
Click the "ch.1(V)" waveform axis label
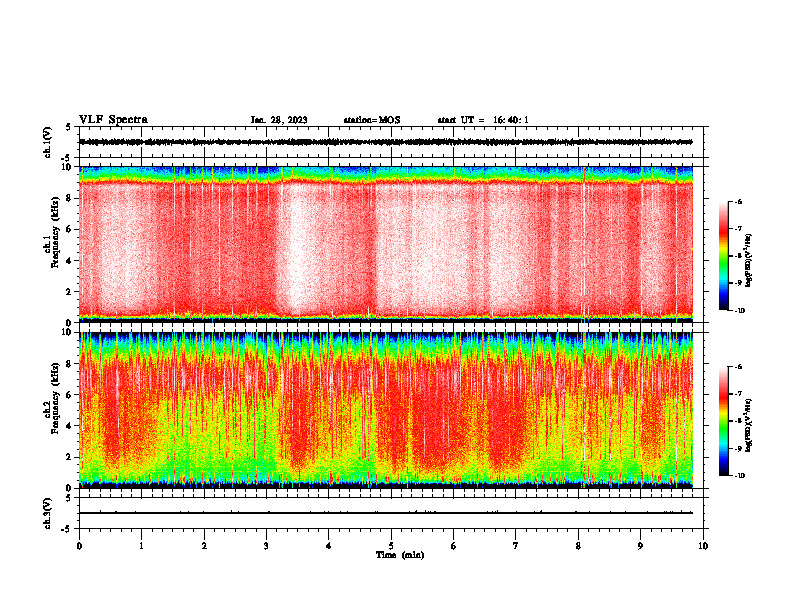48,142
